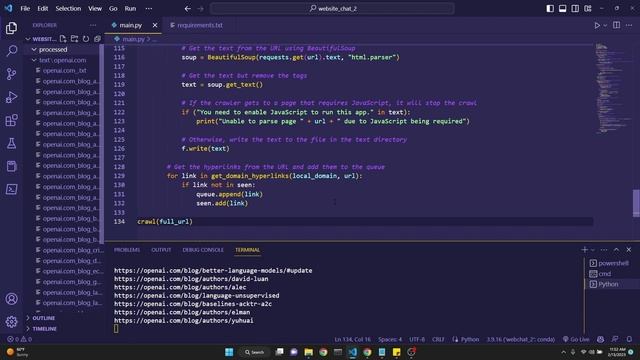Open openai.com_.txt file in Explorer
The height and width of the screenshot is (360, 640).
(x=64, y=71)
